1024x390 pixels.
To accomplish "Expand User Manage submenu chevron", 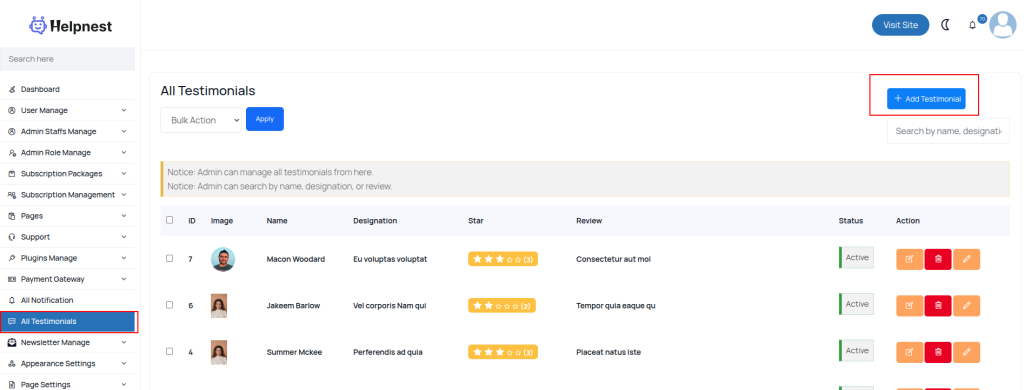I will coord(124,110).
